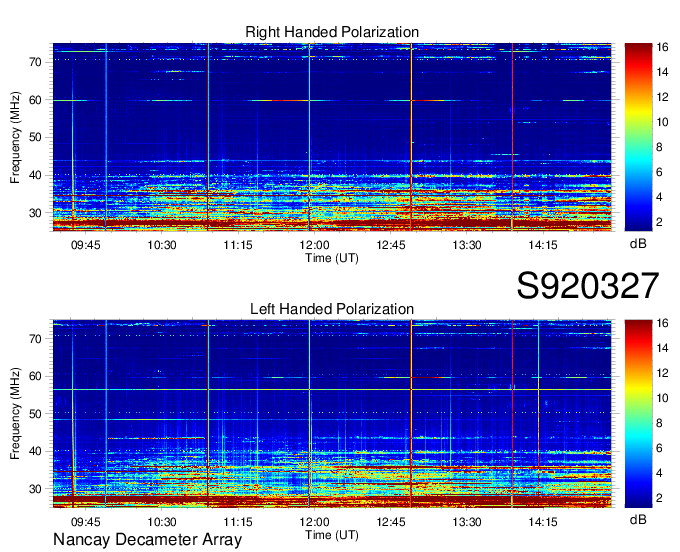Click the S920327 observation label
The height and width of the screenshot is (552, 680).
click(x=588, y=286)
